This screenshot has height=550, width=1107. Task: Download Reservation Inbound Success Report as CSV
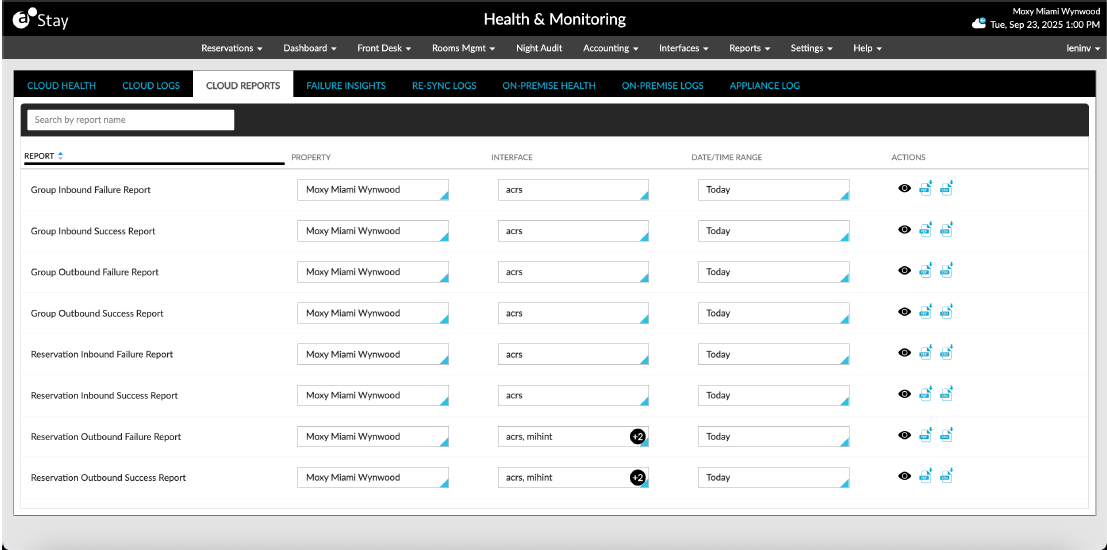pyautogui.click(x=947, y=394)
